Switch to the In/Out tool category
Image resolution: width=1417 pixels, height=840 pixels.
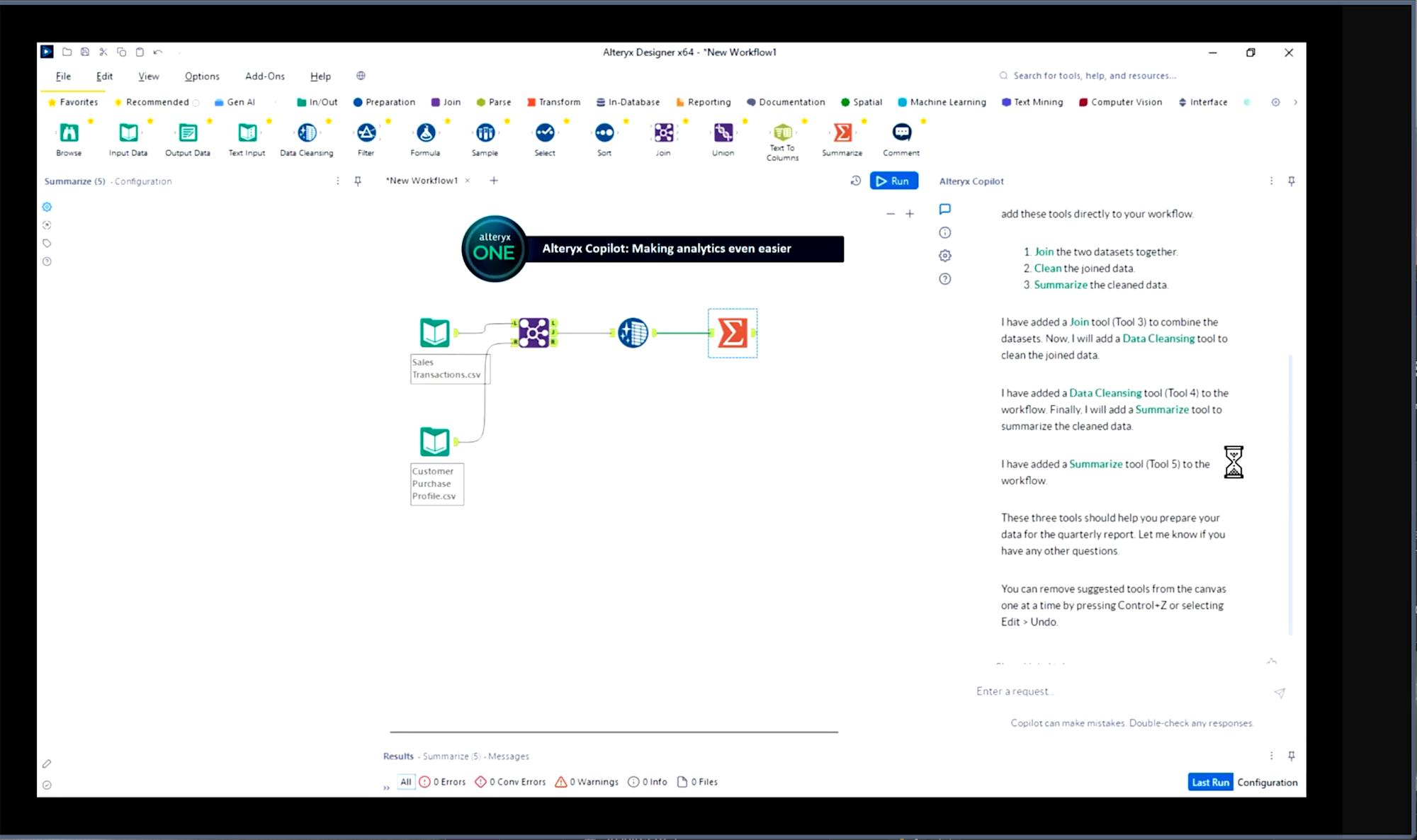coord(317,102)
